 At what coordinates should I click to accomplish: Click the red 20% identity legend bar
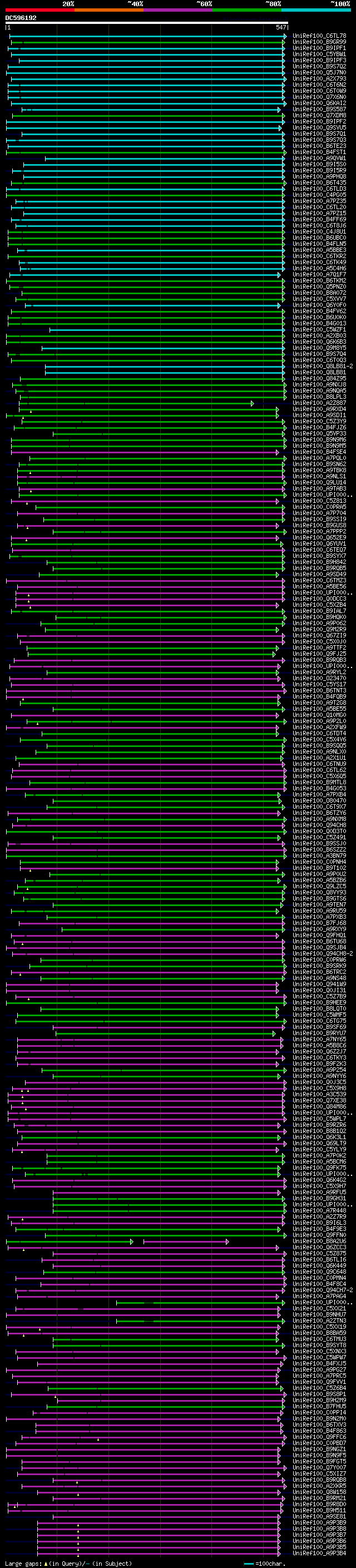(x=39, y=10)
